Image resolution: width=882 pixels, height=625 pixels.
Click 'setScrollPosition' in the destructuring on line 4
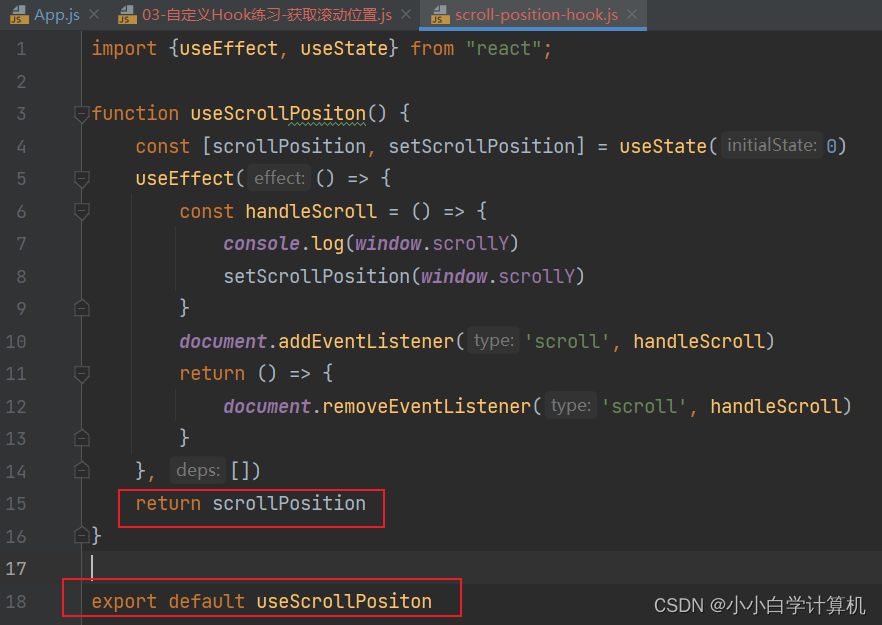pyautogui.click(x=482, y=146)
